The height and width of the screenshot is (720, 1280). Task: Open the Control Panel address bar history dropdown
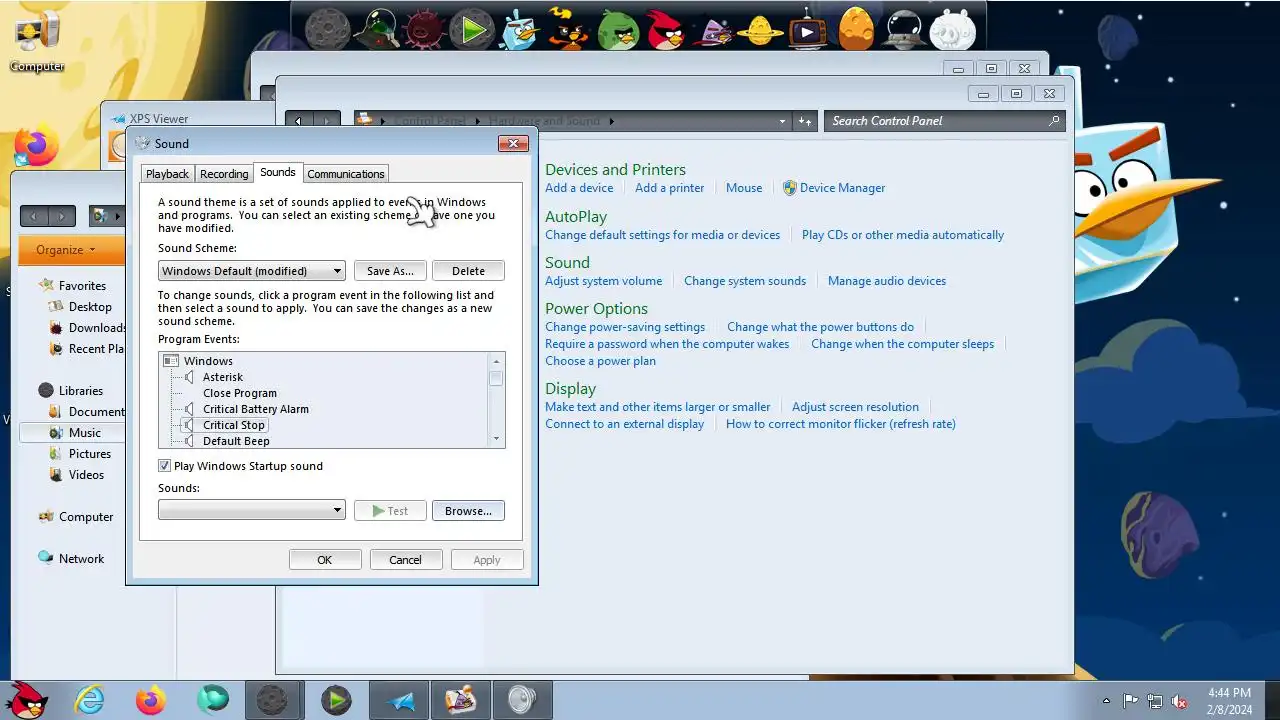tap(782, 121)
